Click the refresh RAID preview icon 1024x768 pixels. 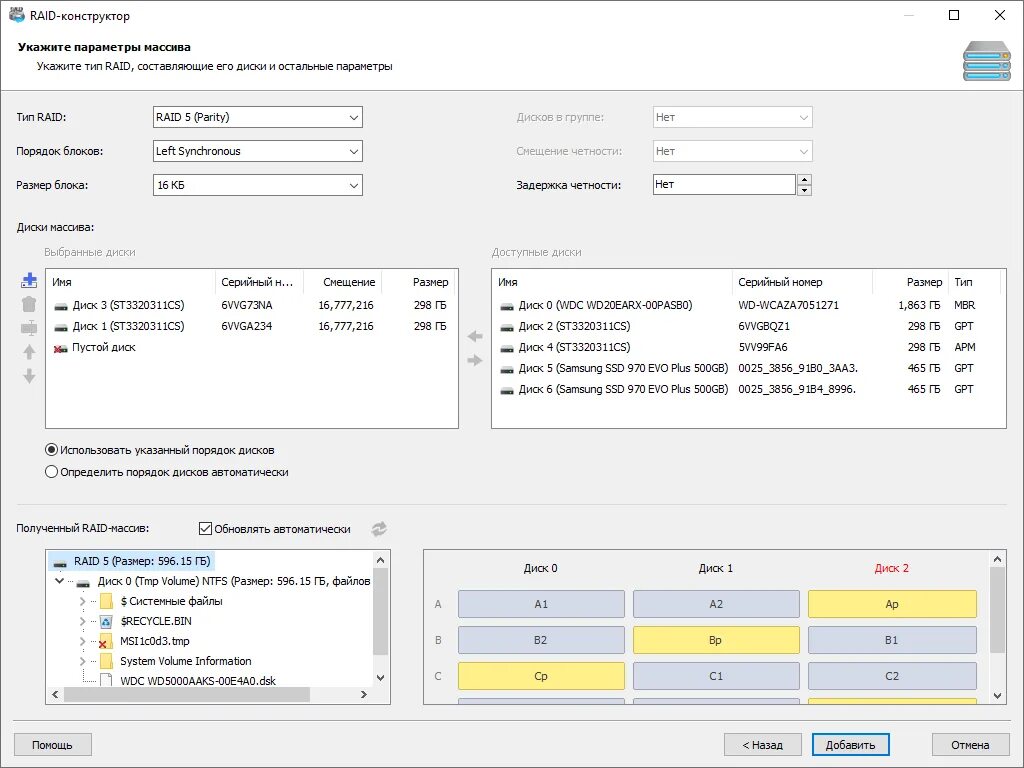pyautogui.click(x=379, y=529)
